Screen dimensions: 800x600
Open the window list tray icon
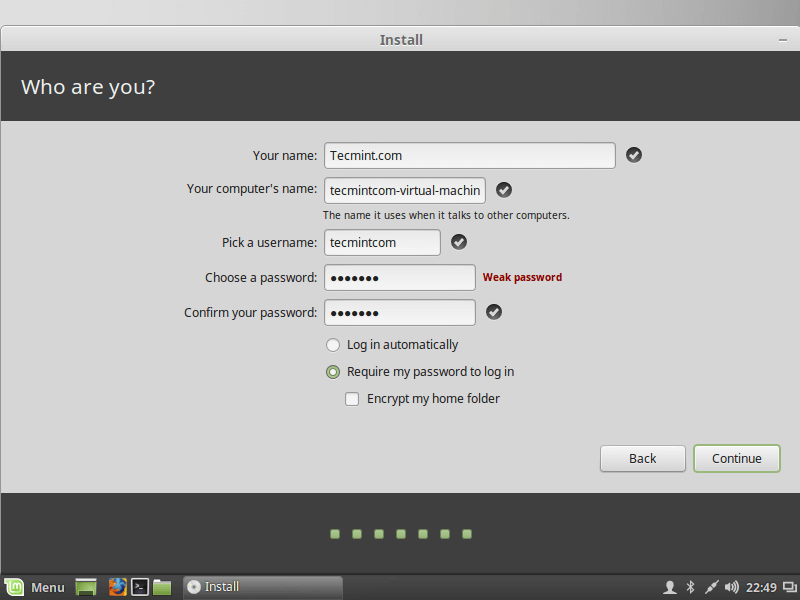click(789, 588)
